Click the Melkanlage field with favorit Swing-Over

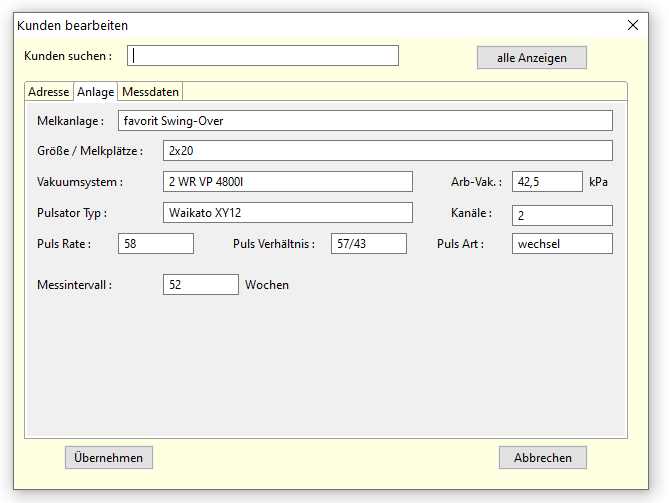pos(365,121)
